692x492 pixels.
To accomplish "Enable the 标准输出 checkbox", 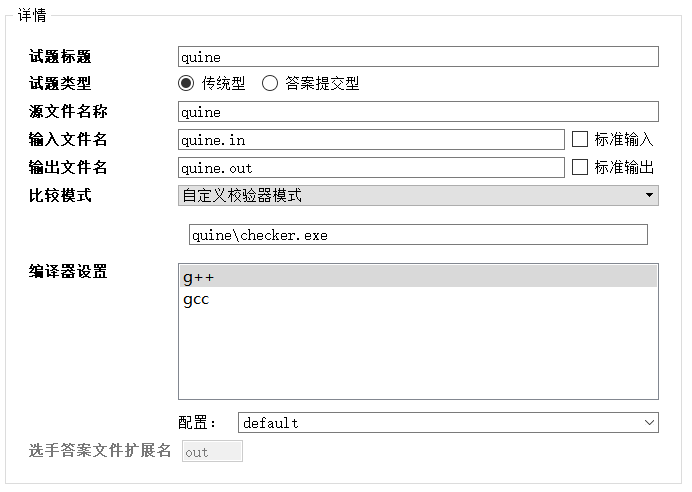I will tap(579, 167).
